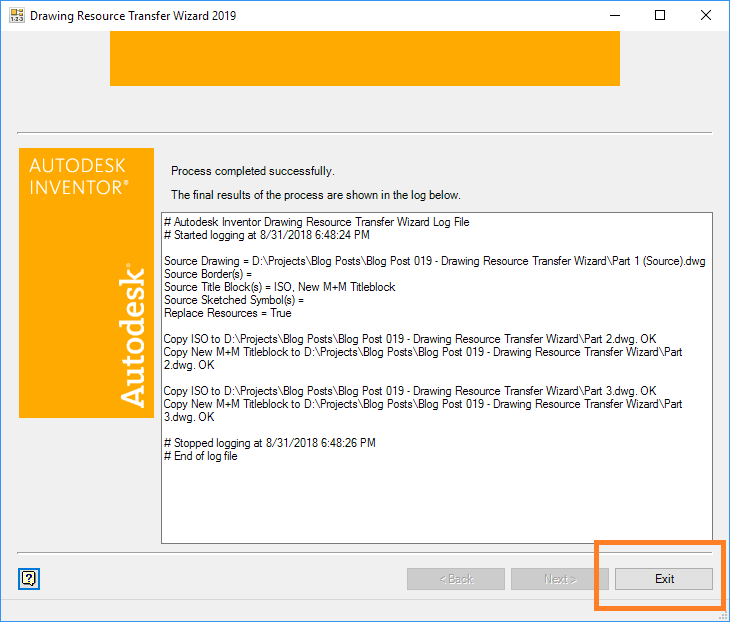This screenshot has height=622, width=730.
Task: Click the "Source Sketched Symbol(s) =" log line
Action: (234, 300)
